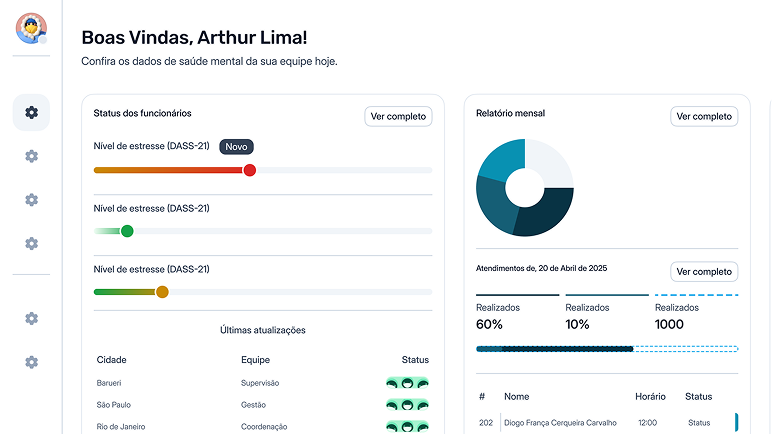Open Ver completo in Relatório mensal header
Viewport: 772px width, 434px height.
(704, 116)
